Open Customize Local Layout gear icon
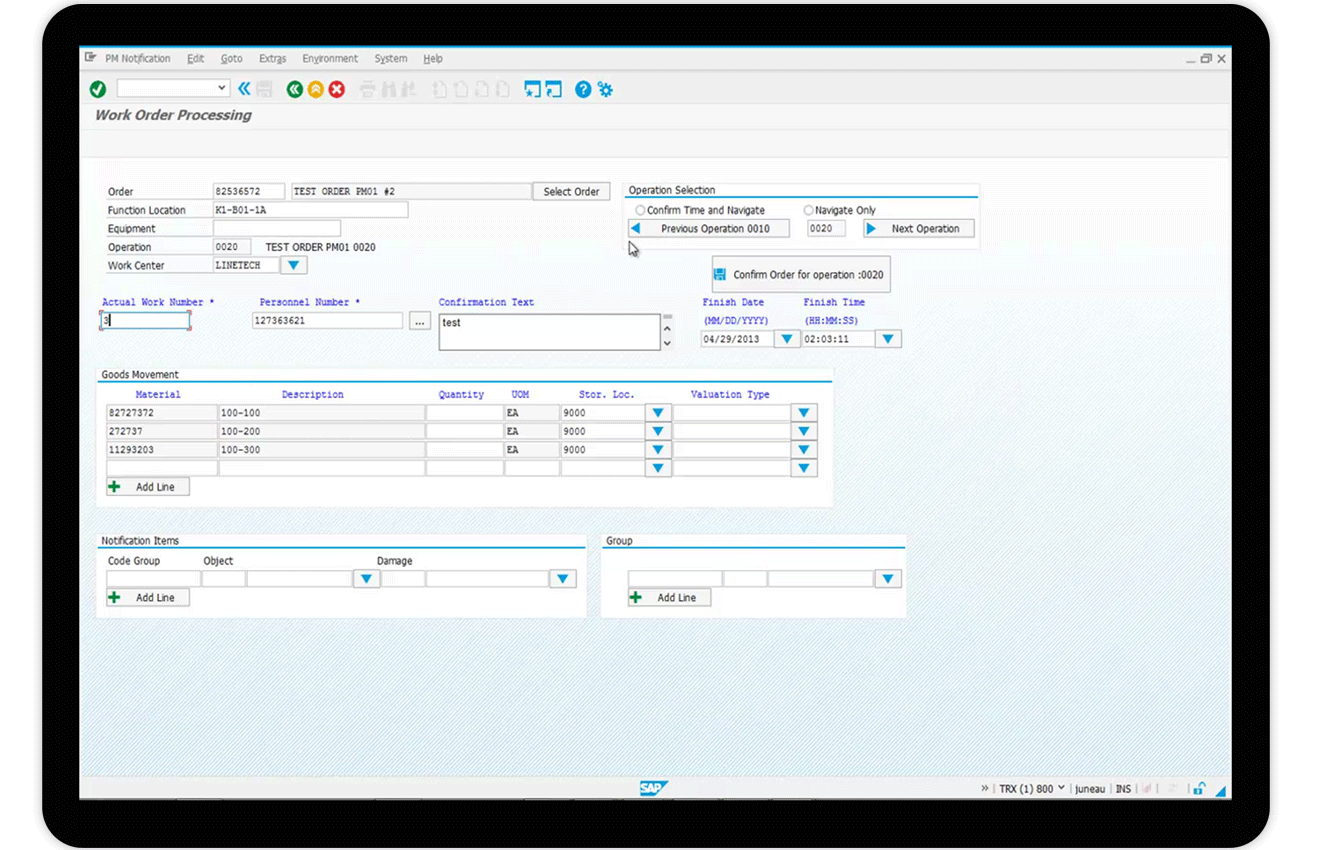This screenshot has height=850, width=1320. tap(605, 90)
